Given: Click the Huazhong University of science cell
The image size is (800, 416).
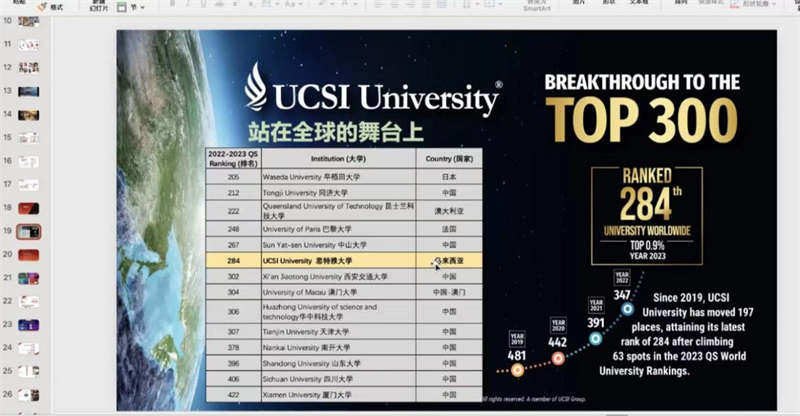Looking at the screenshot, I should (339, 312).
